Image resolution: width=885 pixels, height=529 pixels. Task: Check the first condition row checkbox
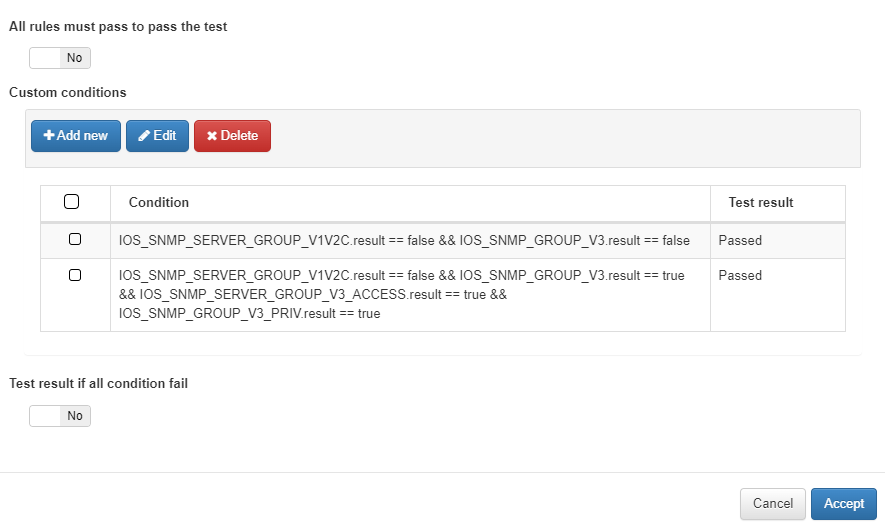pyautogui.click(x=75, y=239)
